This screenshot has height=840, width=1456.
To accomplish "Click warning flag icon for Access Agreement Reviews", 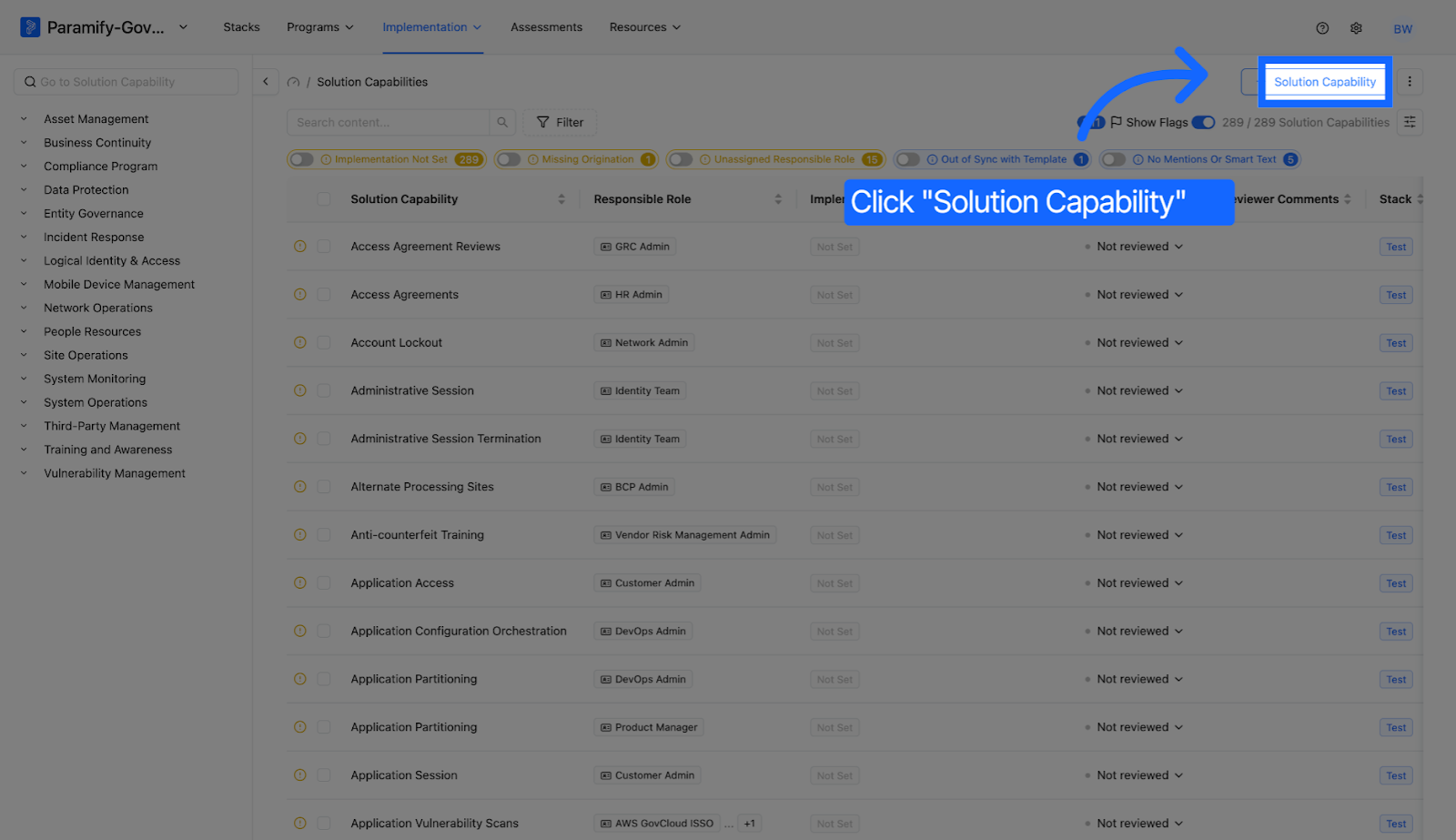I will (x=300, y=247).
